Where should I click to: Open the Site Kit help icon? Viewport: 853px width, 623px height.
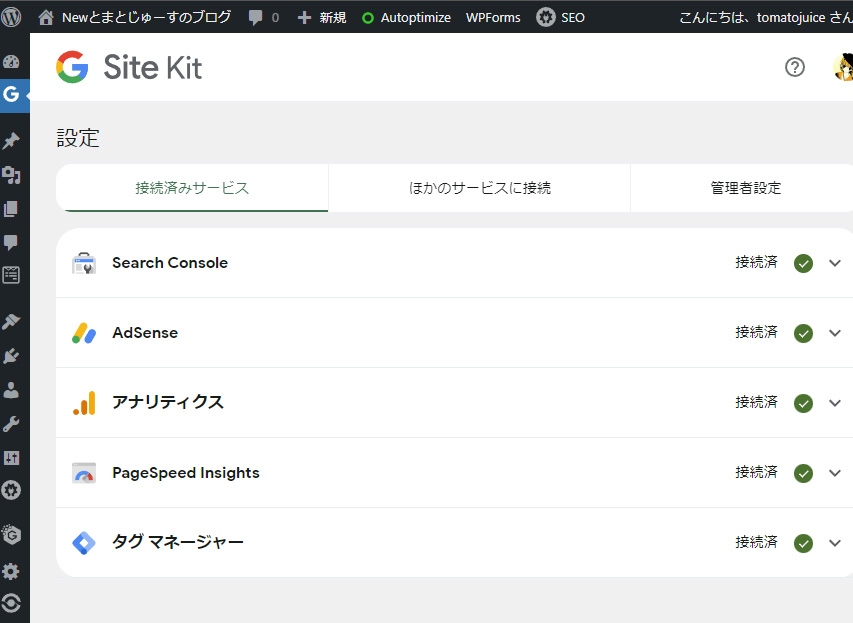coord(795,67)
